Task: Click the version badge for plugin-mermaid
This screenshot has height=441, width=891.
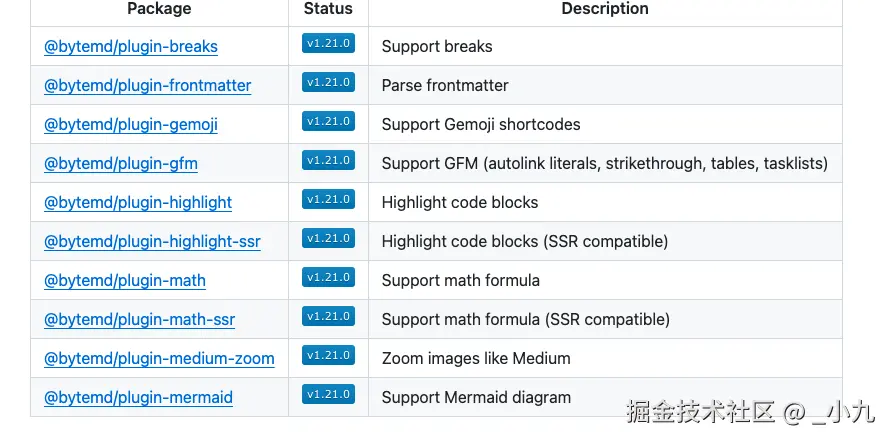Action: [328, 395]
